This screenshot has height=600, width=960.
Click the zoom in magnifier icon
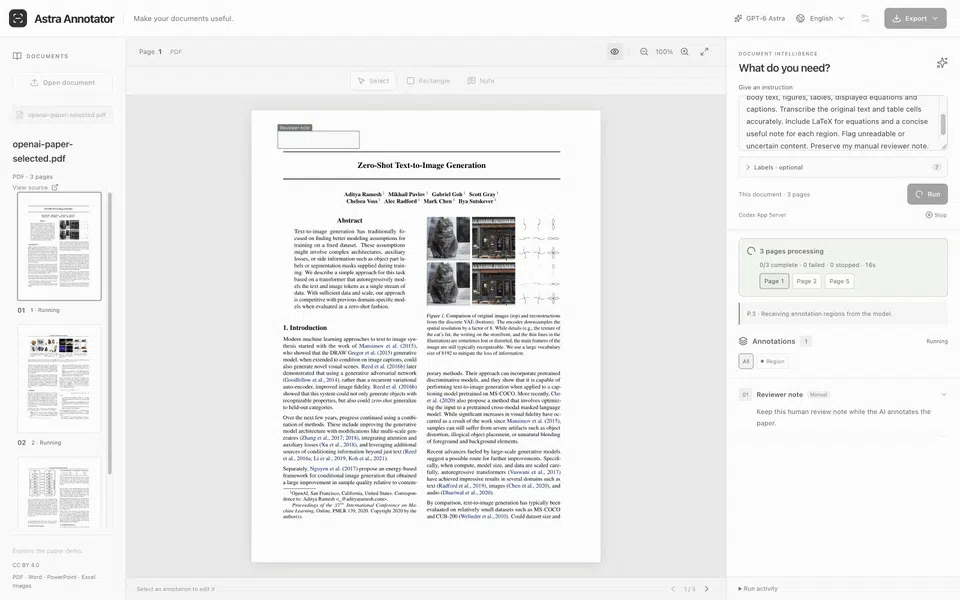pyautogui.click(x=684, y=52)
